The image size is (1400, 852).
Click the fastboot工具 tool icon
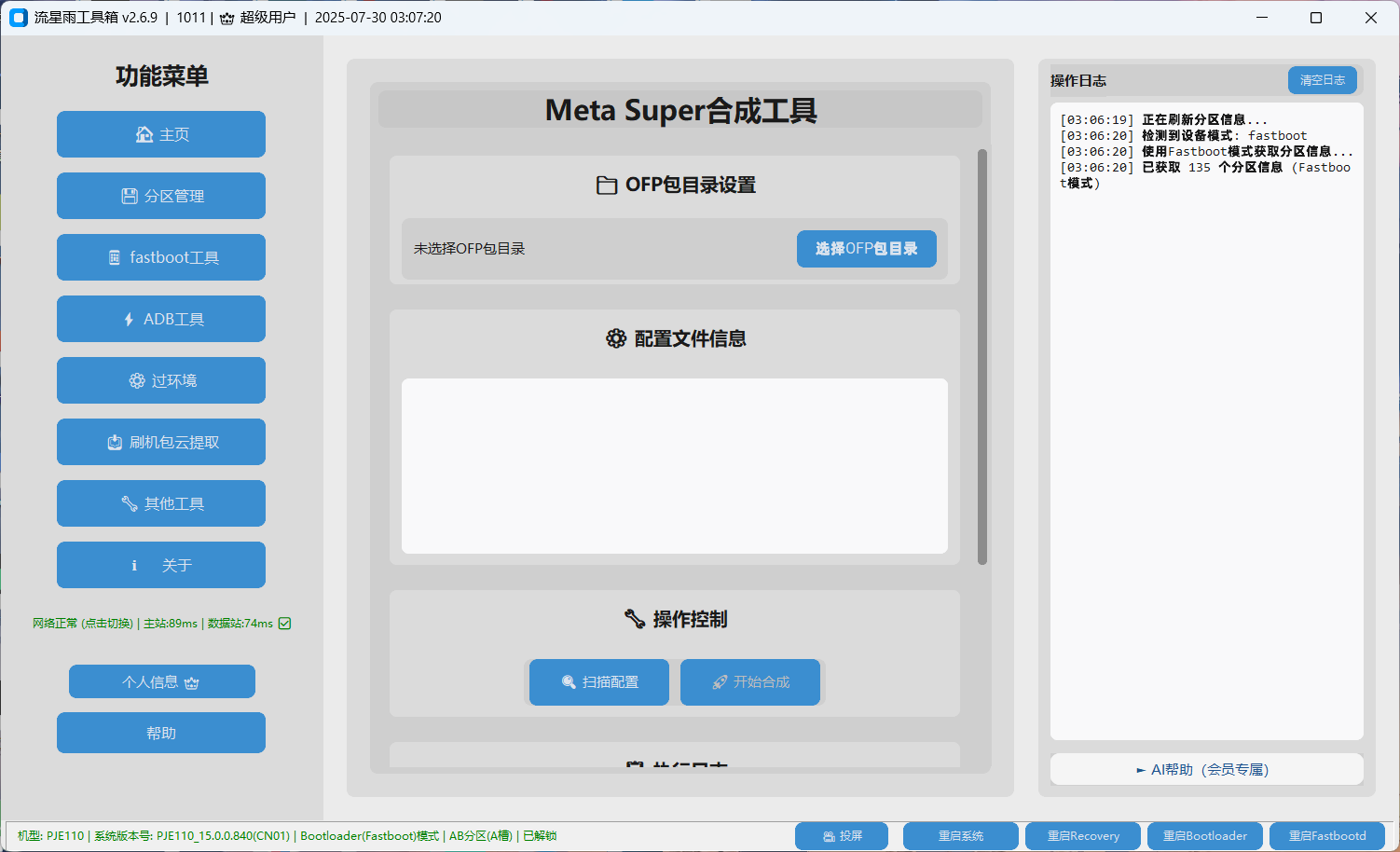pos(116,257)
